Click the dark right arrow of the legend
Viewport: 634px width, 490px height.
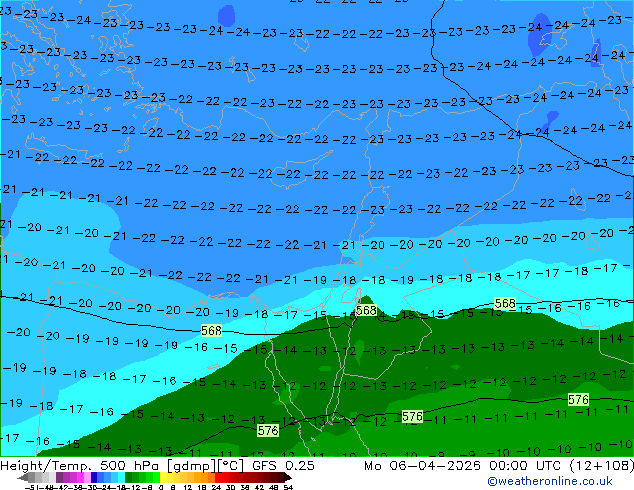288,477
